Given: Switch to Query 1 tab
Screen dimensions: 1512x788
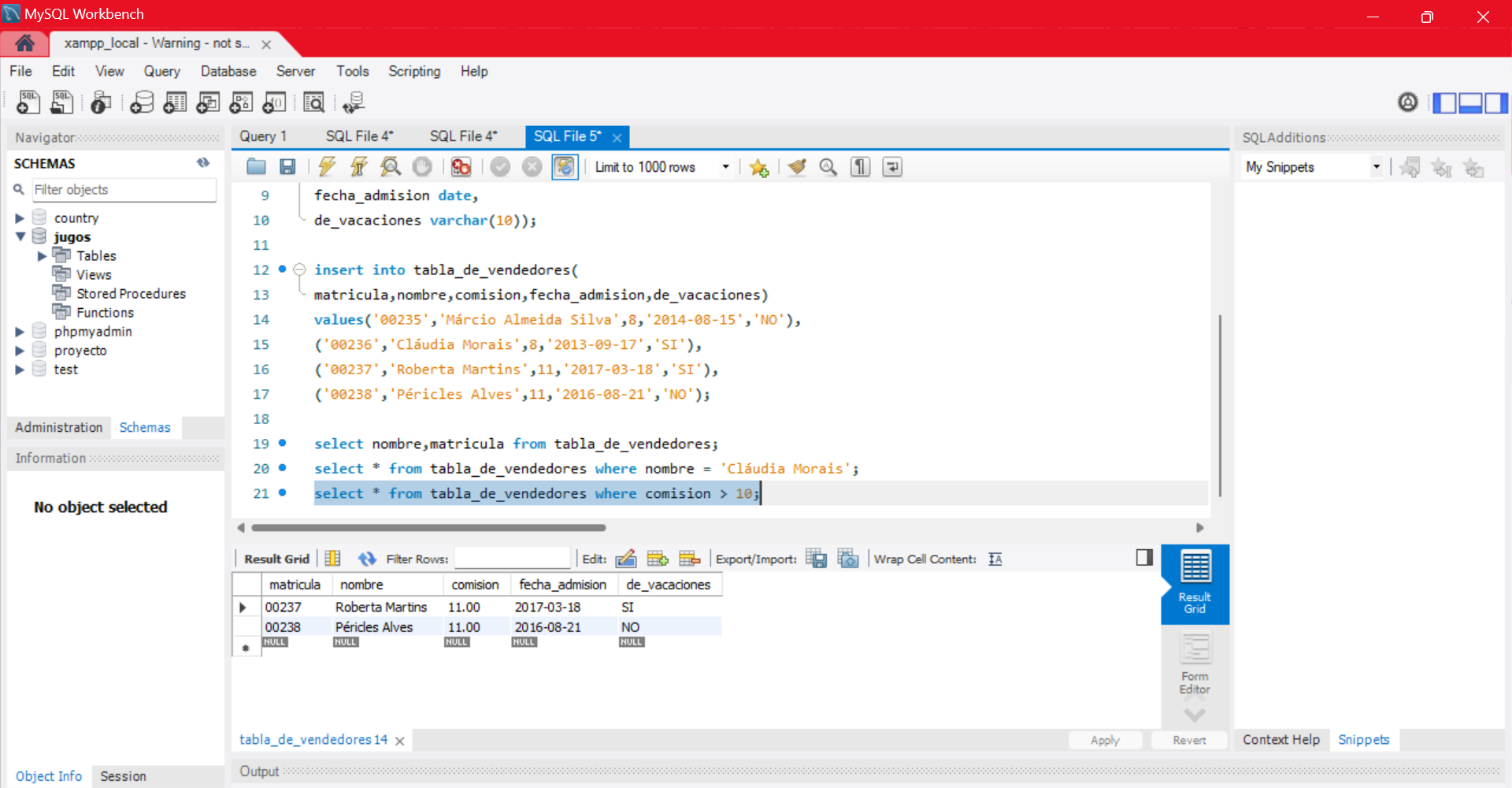Looking at the screenshot, I should tap(263, 136).
